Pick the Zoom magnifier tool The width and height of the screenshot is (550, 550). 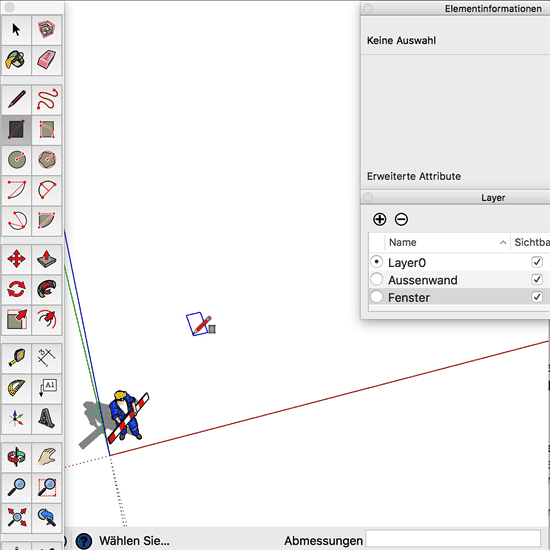tap(16, 488)
